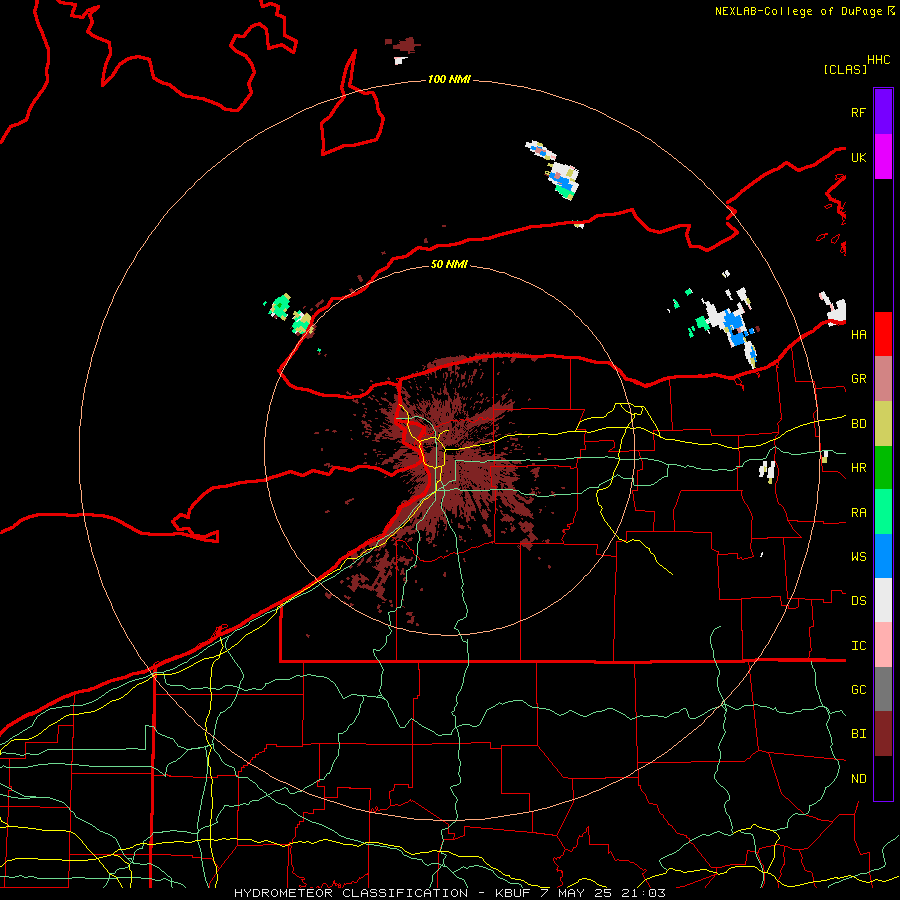The height and width of the screenshot is (900, 900).
Task: Click the 'RF' legend label
Action: click(858, 112)
